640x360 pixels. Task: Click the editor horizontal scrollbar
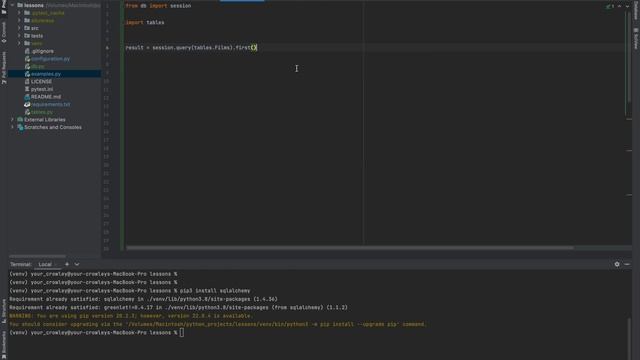(x=349, y=247)
